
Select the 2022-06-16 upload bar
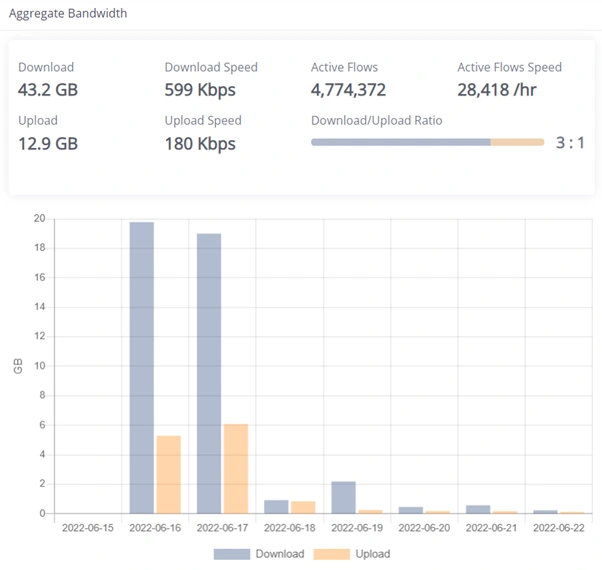click(169, 474)
